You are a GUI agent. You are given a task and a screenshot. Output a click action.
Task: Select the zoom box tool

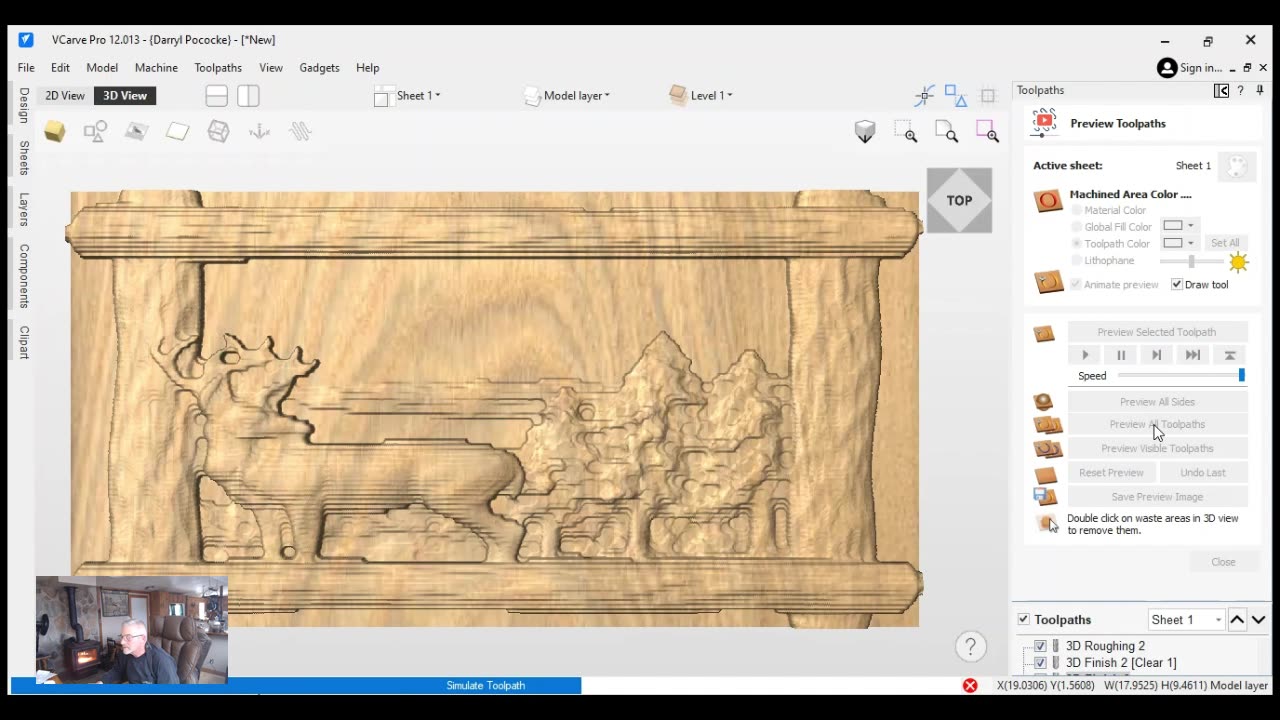[x=906, y=131]
